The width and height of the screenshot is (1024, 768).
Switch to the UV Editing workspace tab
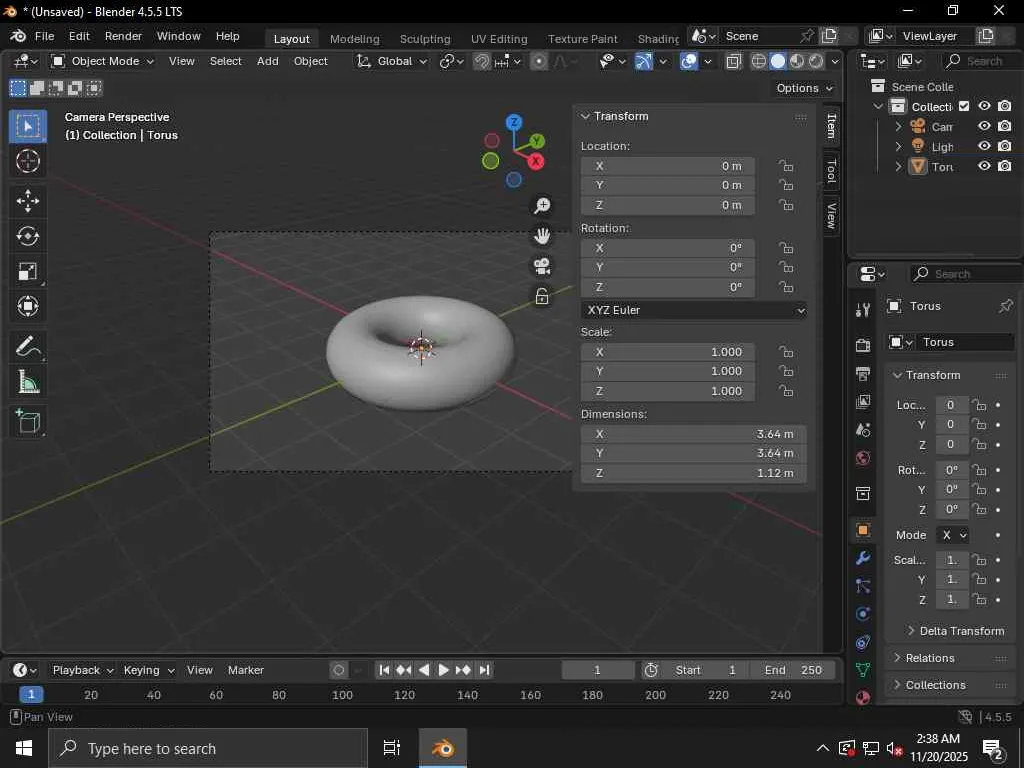click(x=499, y=39)
